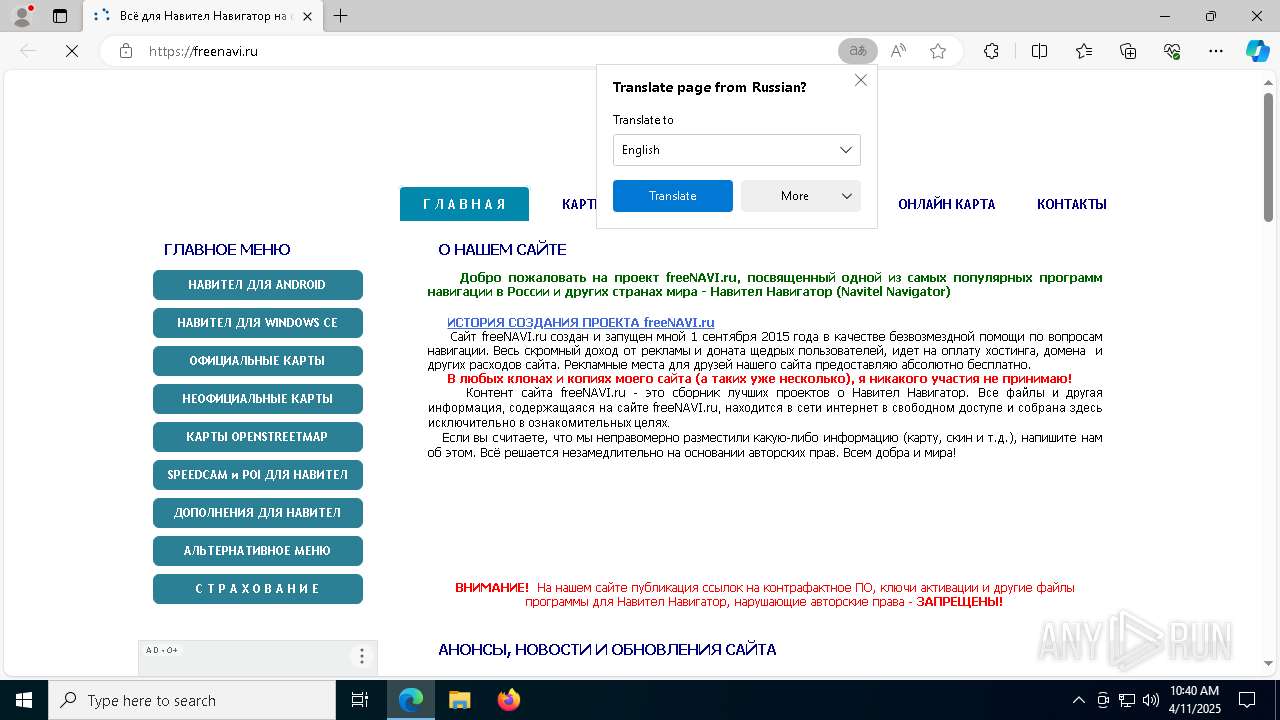Enable Split screen icon
The width and height of the screenshot is (1280, 720).
pos(1039,51)
